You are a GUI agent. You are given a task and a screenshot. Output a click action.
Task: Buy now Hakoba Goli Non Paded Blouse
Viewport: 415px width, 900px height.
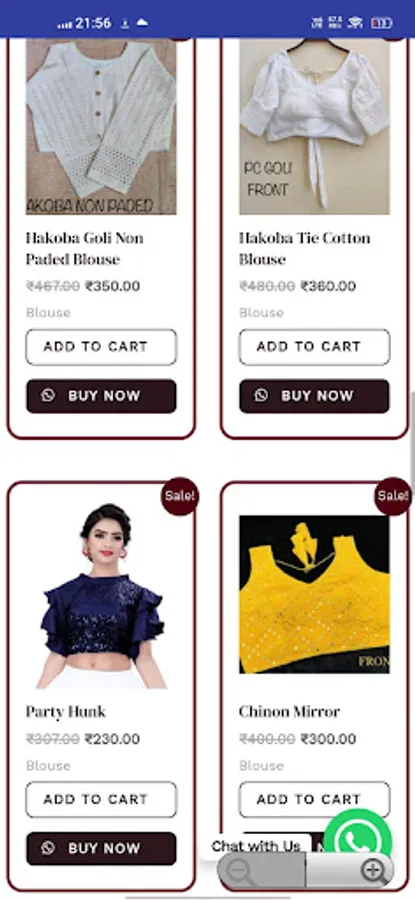pos(101,396)
